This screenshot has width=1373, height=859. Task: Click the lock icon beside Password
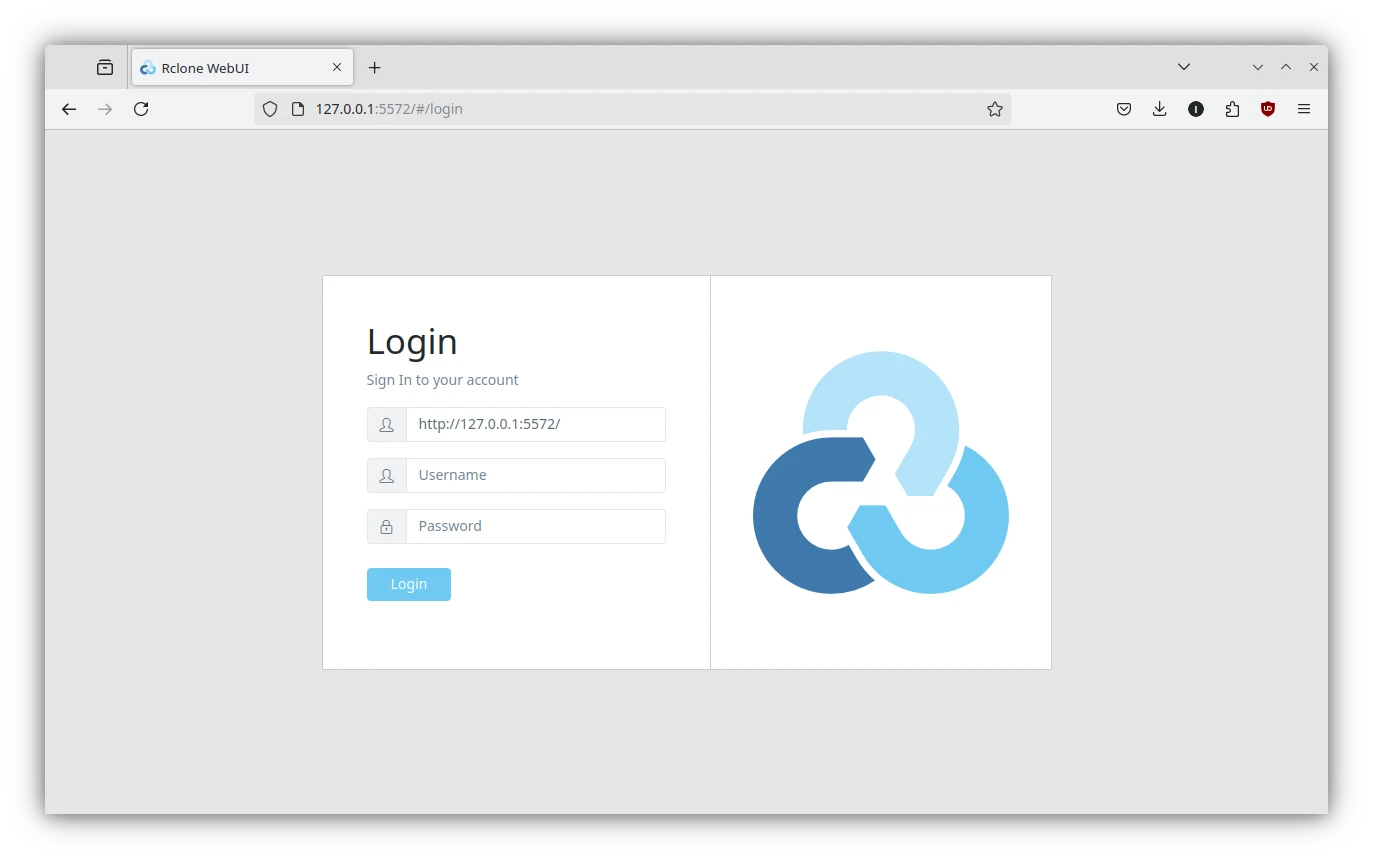pos(387,526)
